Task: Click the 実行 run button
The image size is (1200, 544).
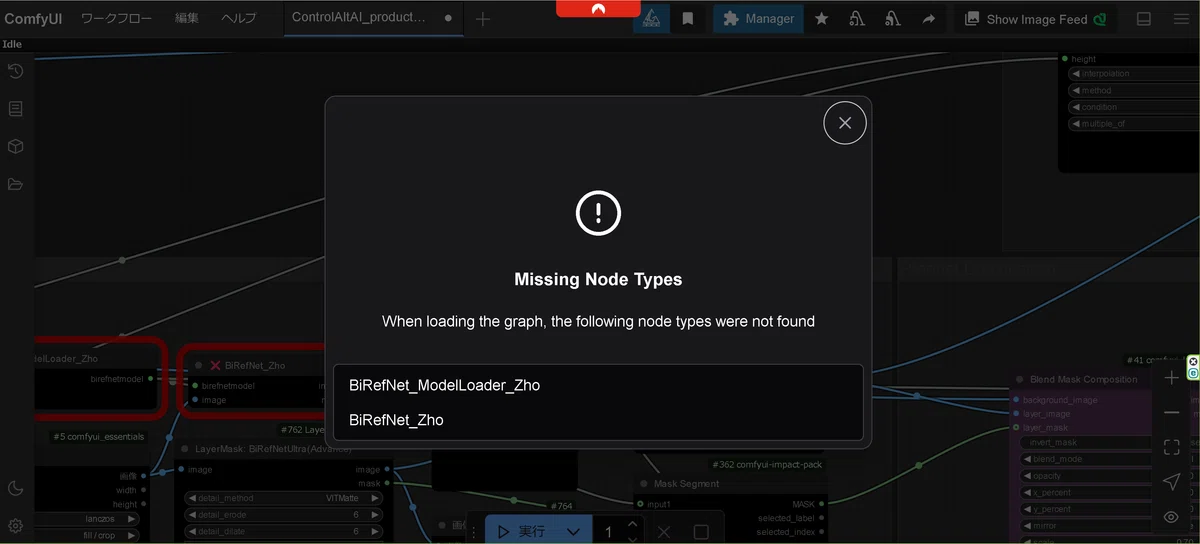Action: point(521,532)
